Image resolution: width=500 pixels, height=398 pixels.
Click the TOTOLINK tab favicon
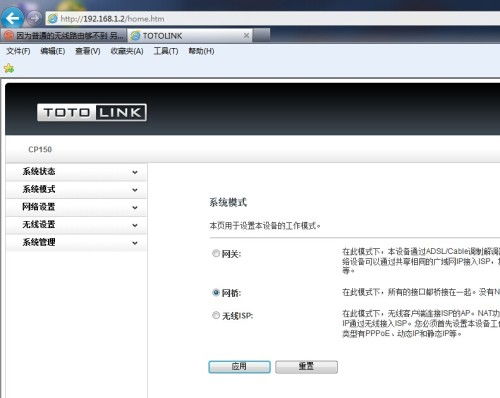tap(135, 36)
